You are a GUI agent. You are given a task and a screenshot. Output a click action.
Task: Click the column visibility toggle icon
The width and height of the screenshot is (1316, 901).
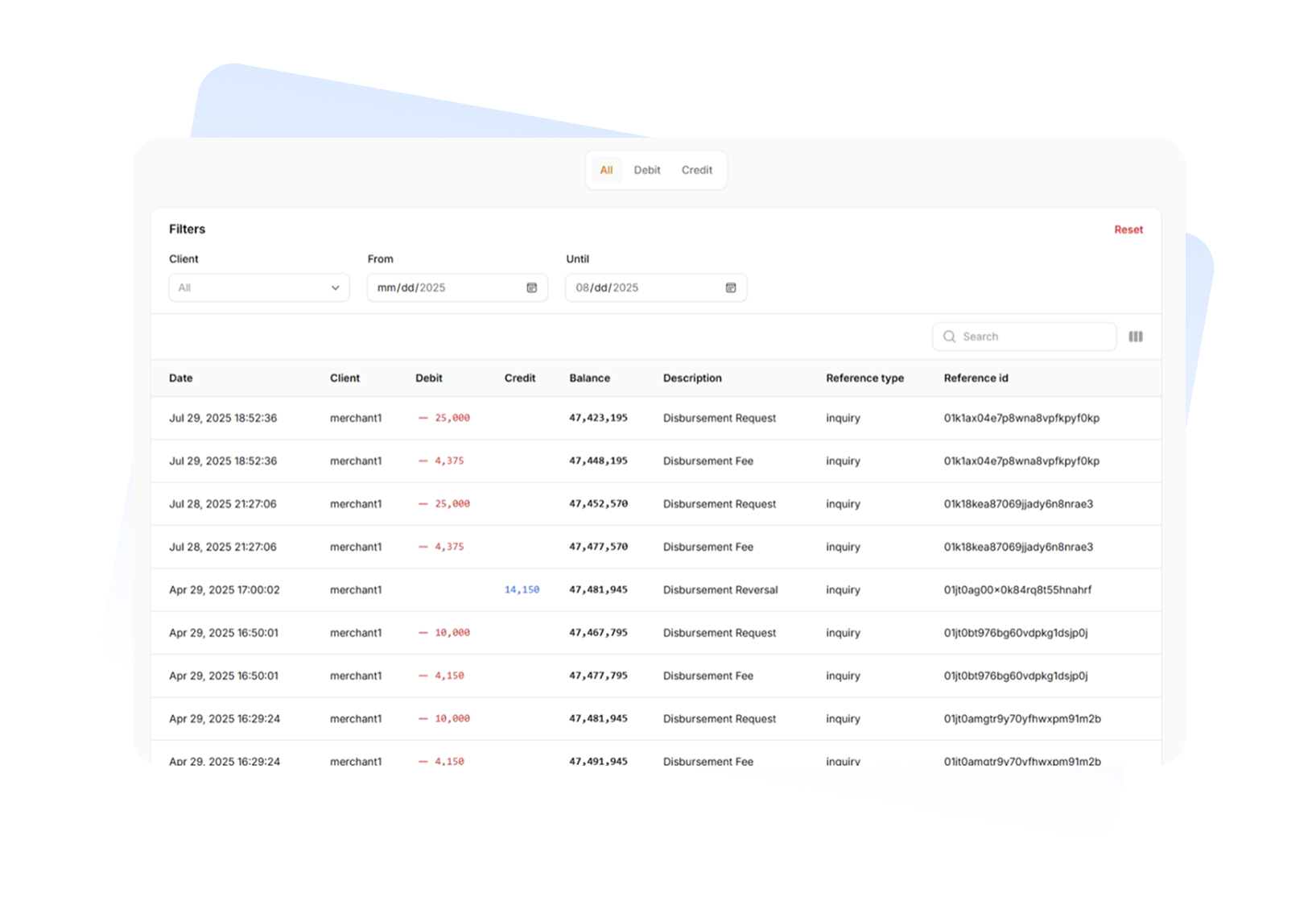point(1135,337)
